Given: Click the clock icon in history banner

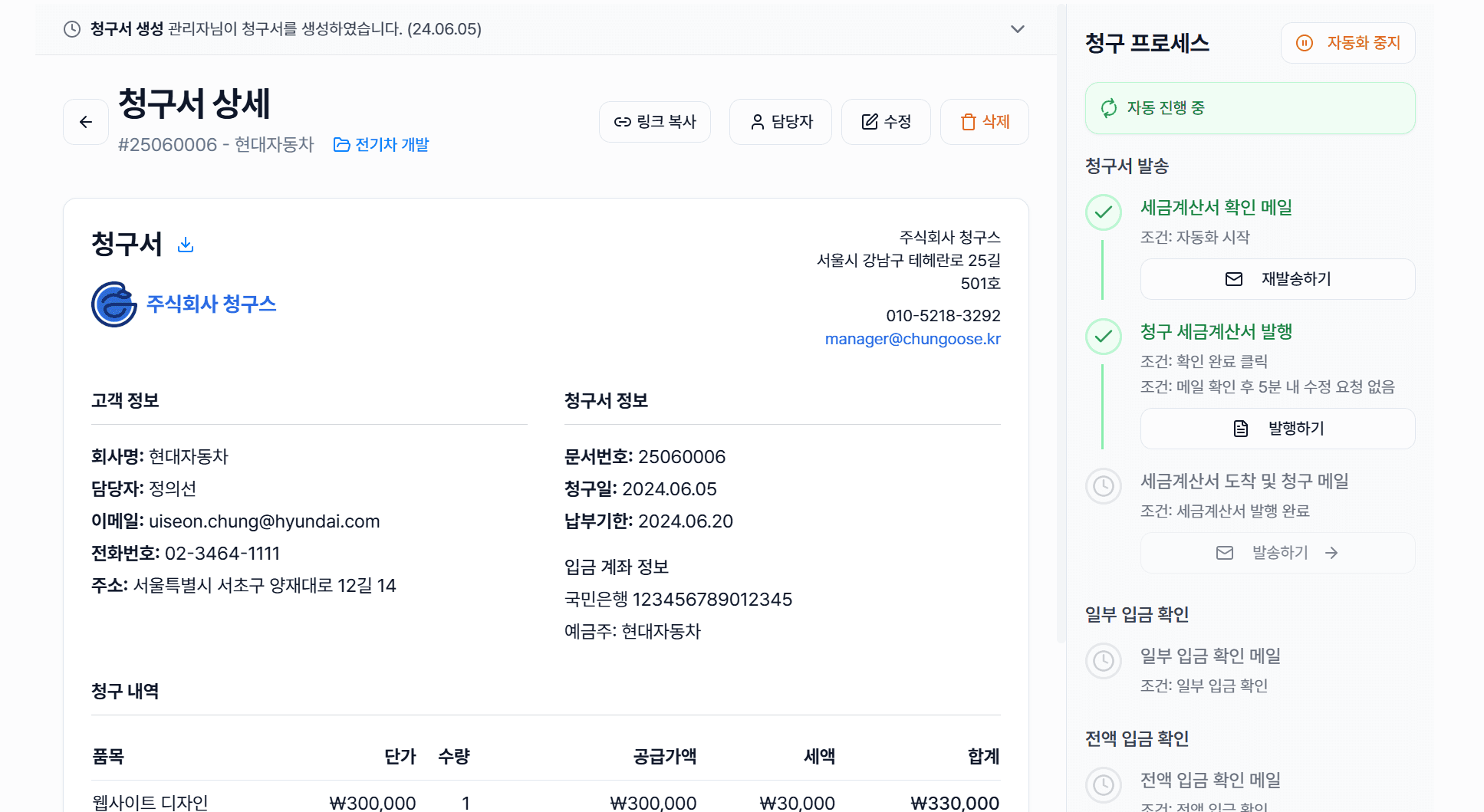Looking at the screenshot, I should pyautogui.click(x=72, y=29).
